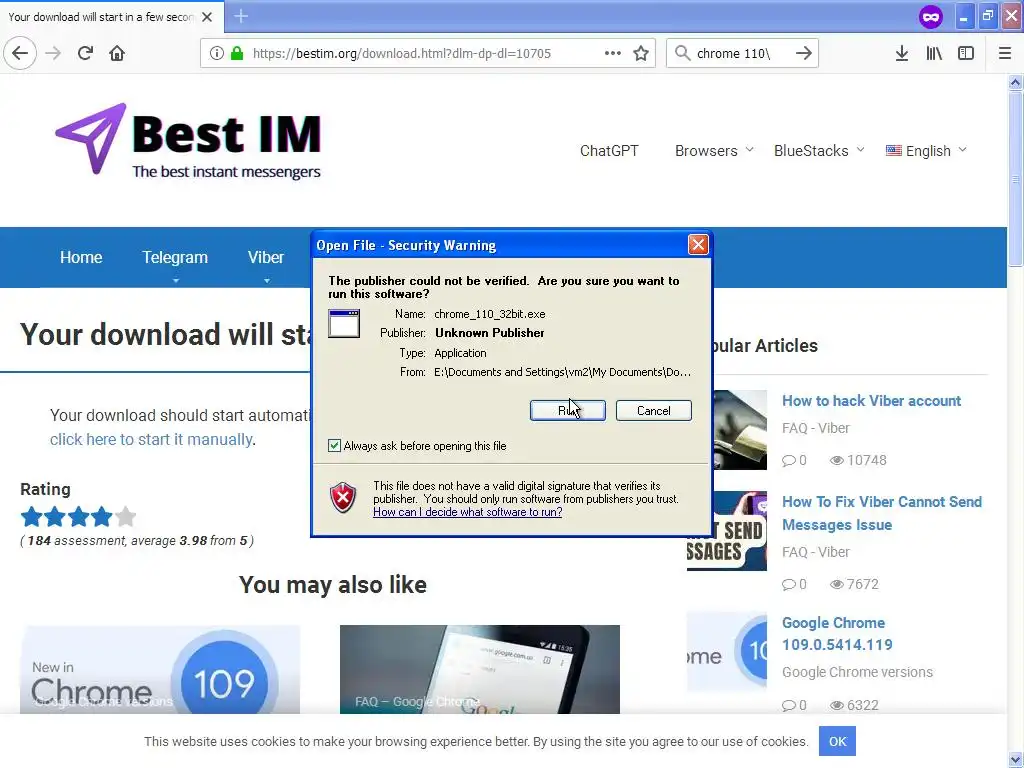The width and height of the screenshot is (1024, 768).
Task: Click the Chrome 109 sidebar article thumbnail
Action: 727,652
